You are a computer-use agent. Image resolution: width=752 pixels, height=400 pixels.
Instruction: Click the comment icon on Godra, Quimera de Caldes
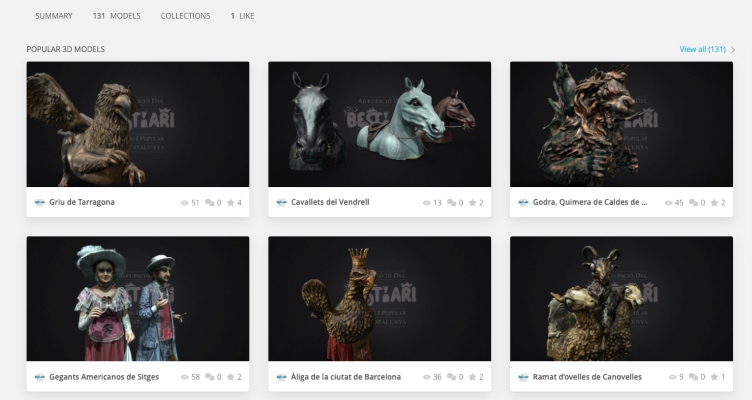click(x=692, y=202)
